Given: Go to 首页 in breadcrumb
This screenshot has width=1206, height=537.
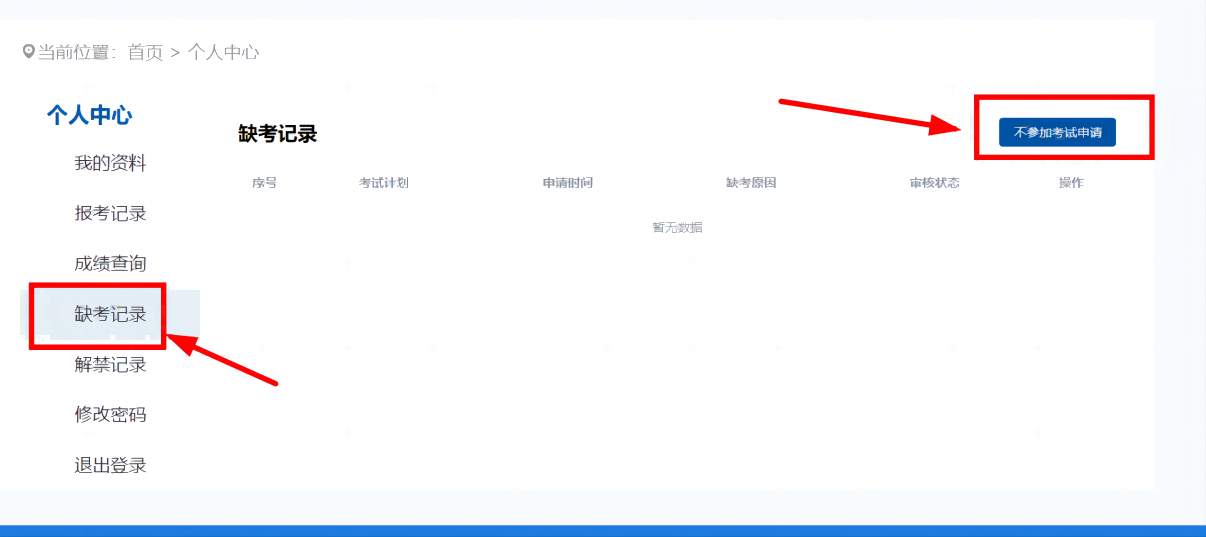Looking at the screenshot, I should point(145,52).
